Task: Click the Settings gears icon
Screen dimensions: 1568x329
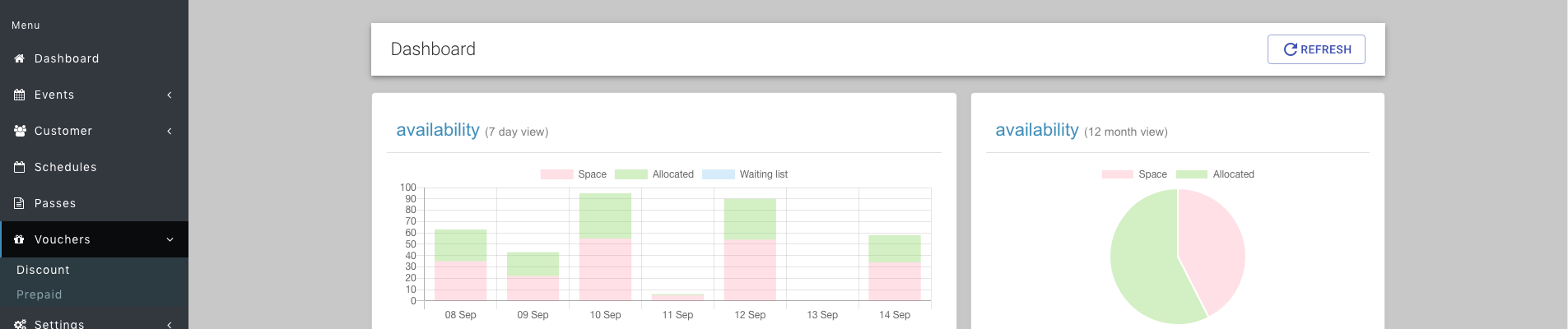Action: pyautogui.click(x=20, y=324)
